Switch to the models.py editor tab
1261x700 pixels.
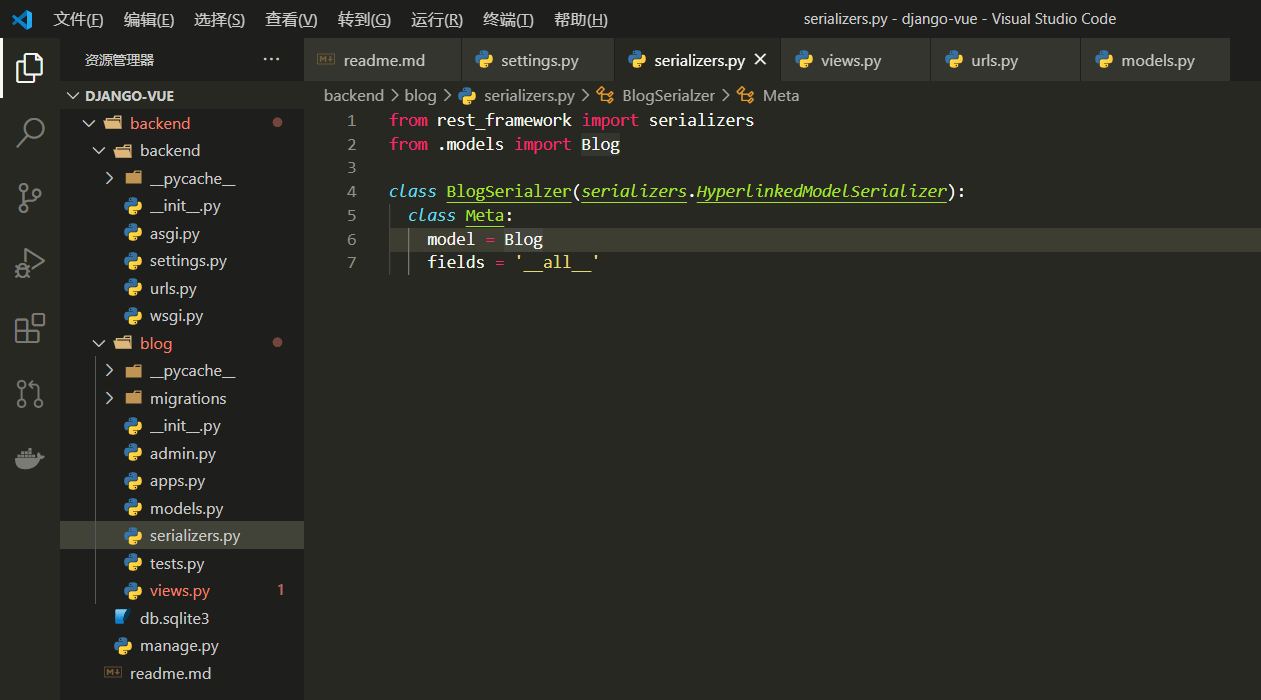click(x=1156, y=60)
